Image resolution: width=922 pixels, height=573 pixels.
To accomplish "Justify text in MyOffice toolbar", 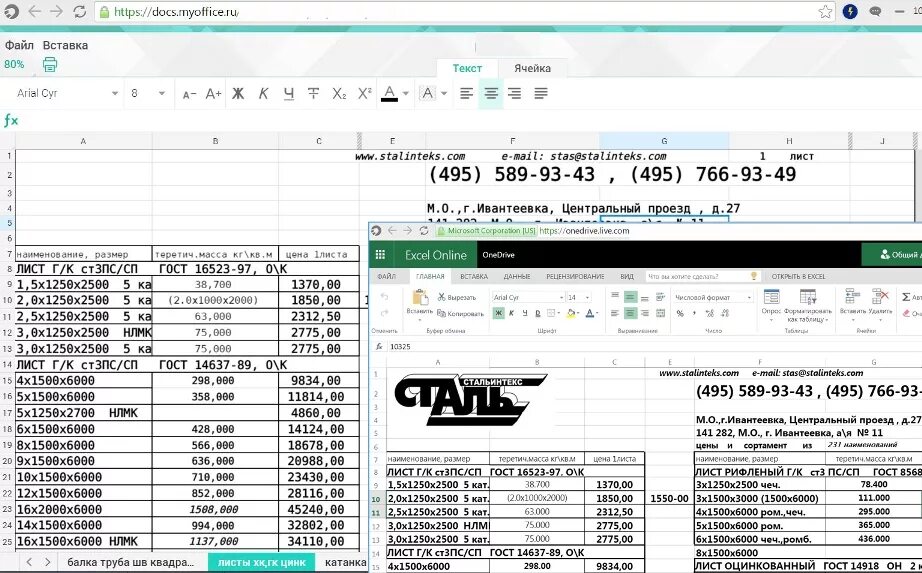I will 540,94.
